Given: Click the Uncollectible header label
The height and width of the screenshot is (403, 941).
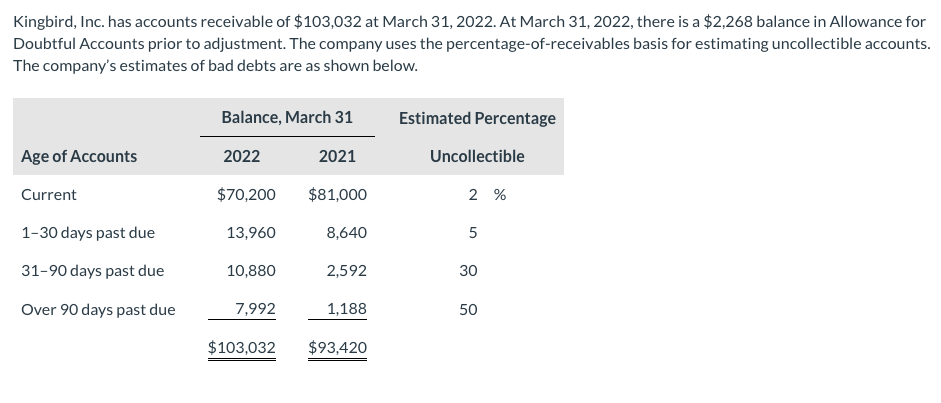Looking at the screenshot, I should click(x=477, y=157).
